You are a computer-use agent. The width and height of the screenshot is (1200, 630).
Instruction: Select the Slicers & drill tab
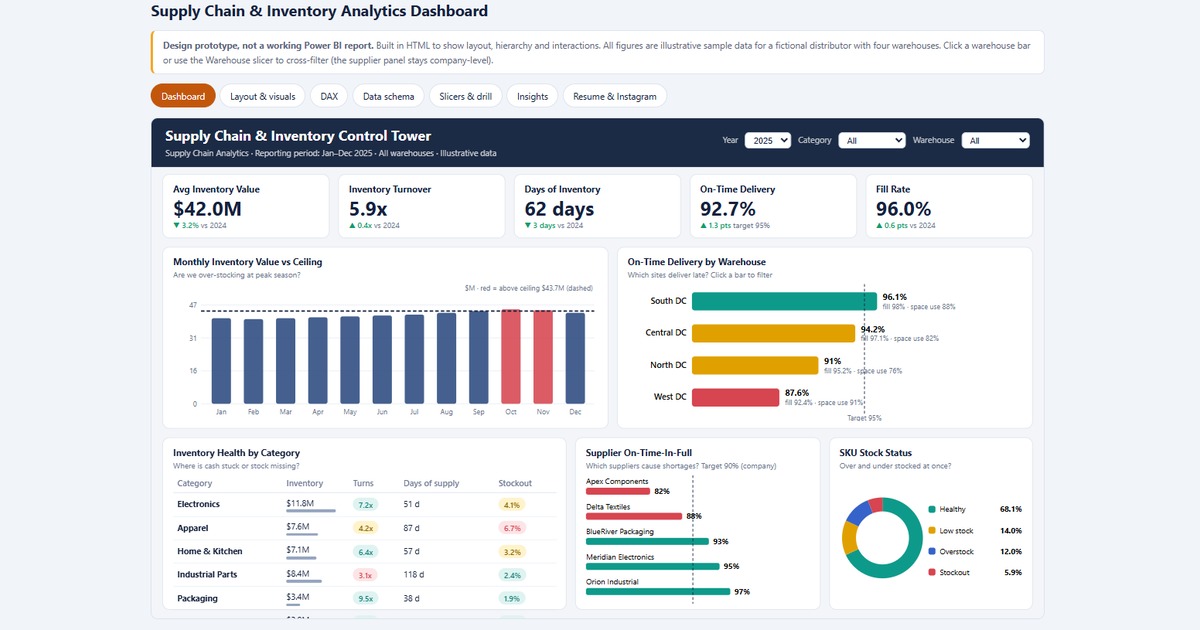(x=466, y=96)
